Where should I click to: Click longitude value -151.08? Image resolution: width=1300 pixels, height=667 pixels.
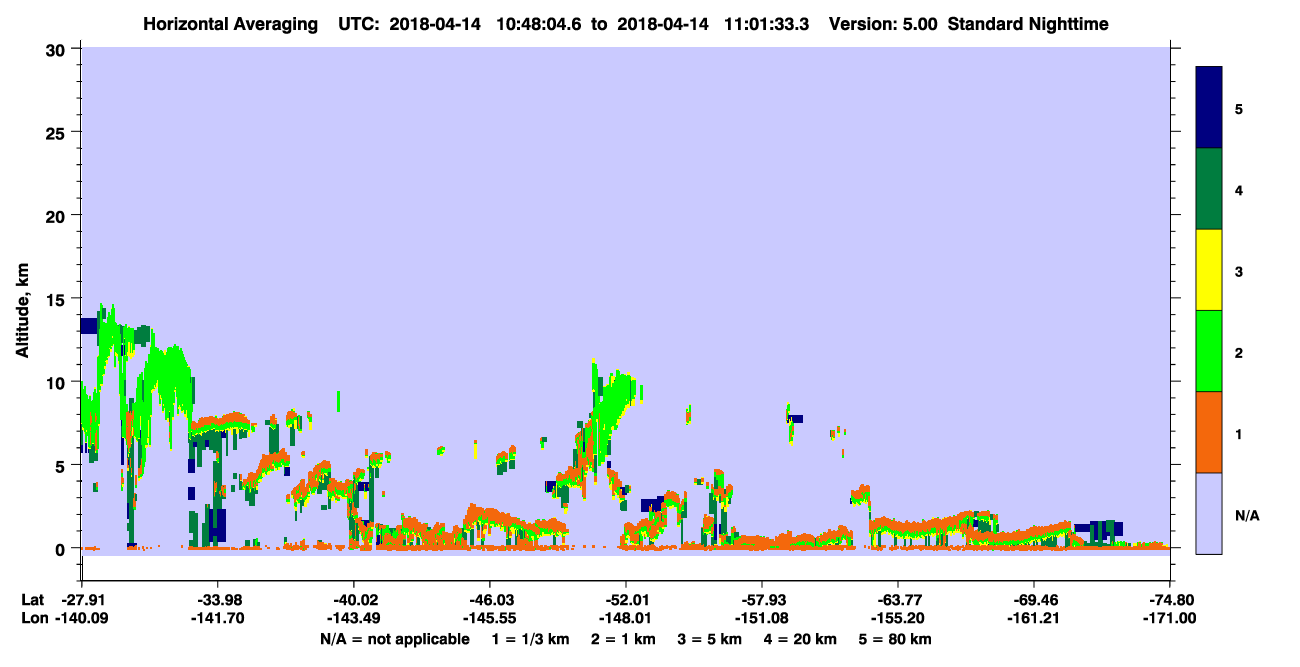pyautogui.click(x=762, y=619)
